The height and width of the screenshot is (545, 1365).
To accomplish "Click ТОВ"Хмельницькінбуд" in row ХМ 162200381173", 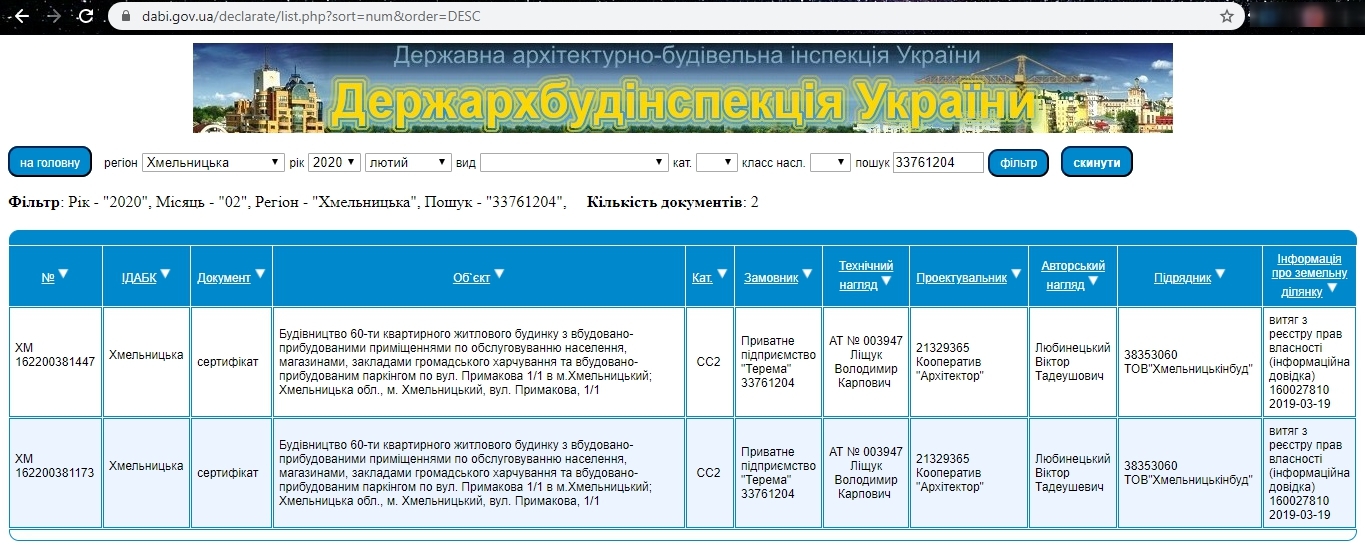I will coord(1188,480).
